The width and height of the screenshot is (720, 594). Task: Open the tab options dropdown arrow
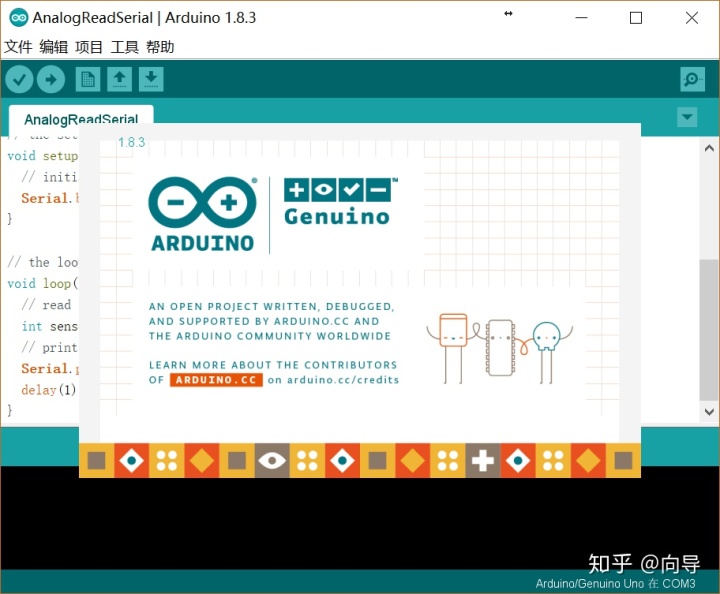pos(687,117)
